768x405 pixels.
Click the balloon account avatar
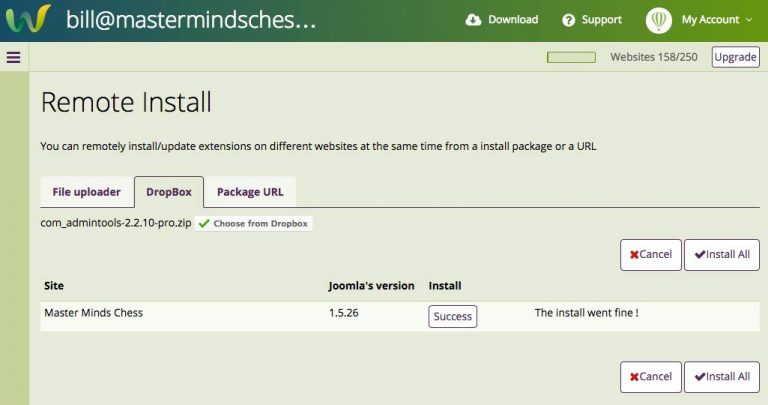(x=659, y=20)
